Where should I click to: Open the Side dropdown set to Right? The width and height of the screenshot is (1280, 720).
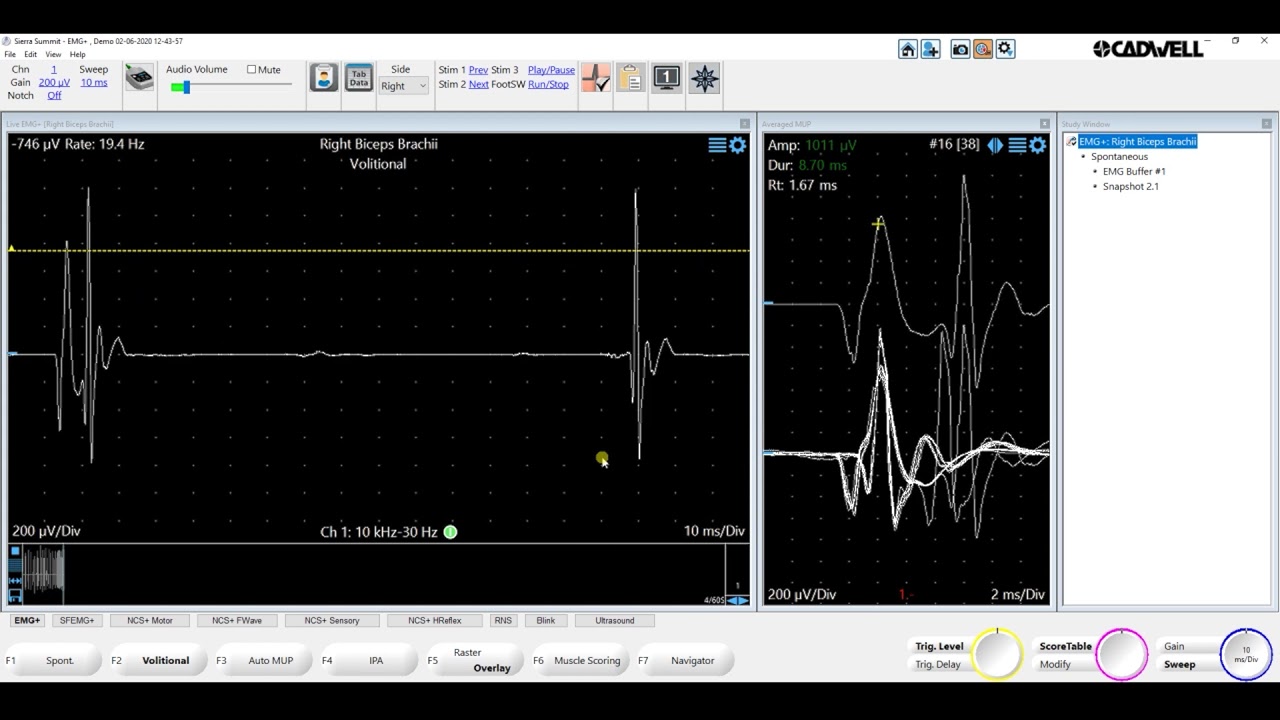tap(403, 86)
